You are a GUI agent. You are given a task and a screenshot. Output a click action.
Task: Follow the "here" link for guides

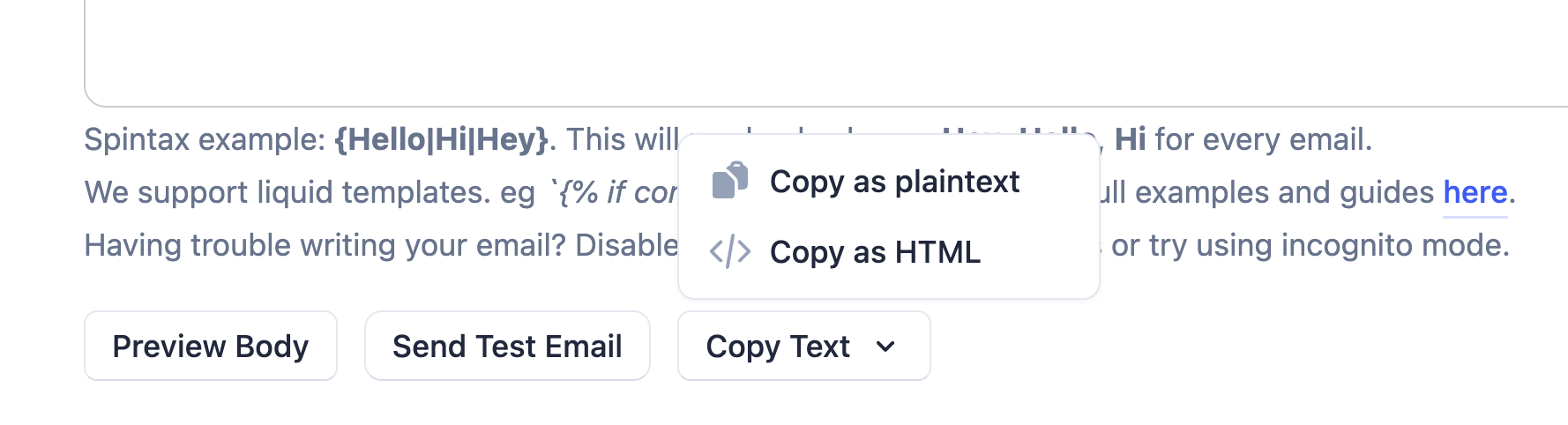1475,192
